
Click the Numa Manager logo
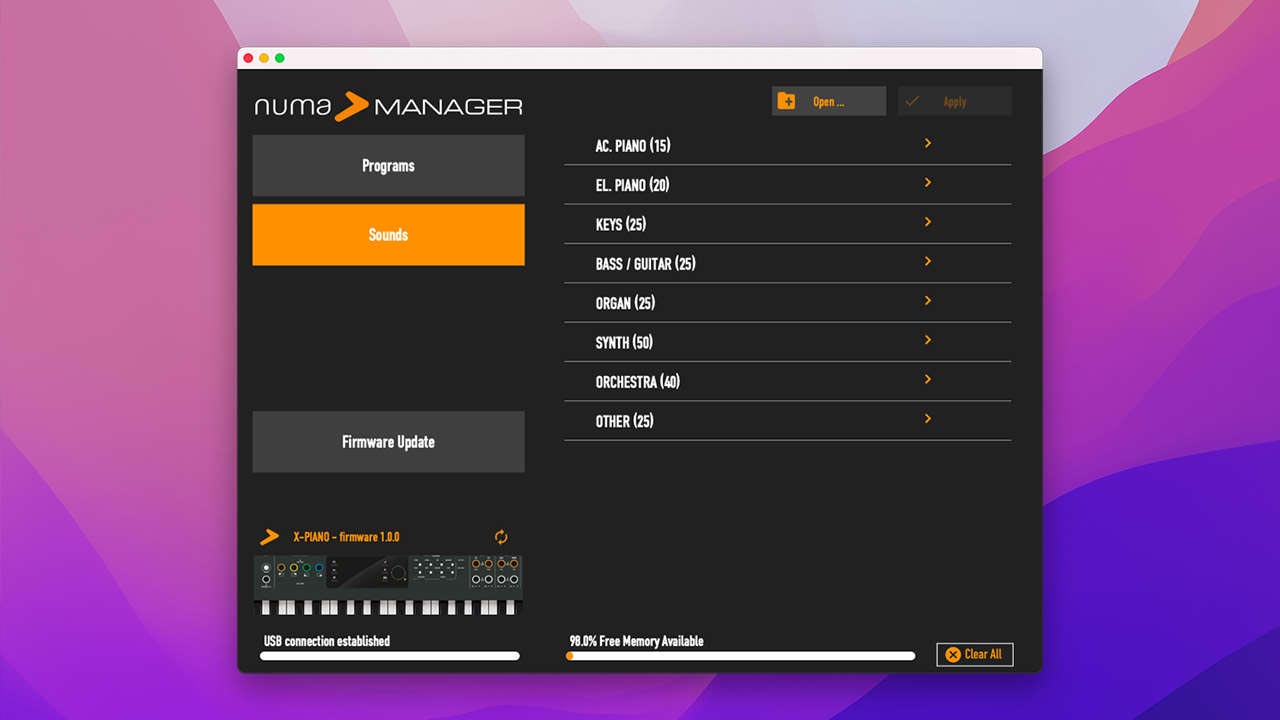[388, 106]
